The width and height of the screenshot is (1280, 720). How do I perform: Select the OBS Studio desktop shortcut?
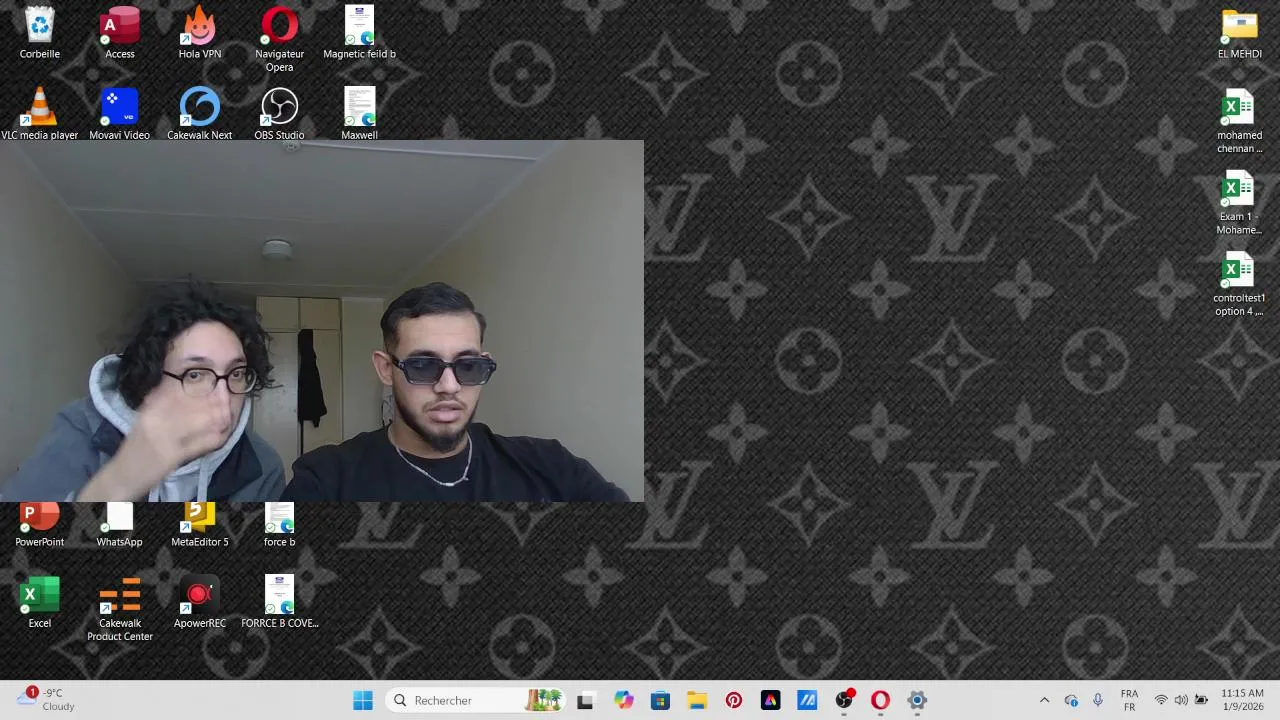(280, 114)
